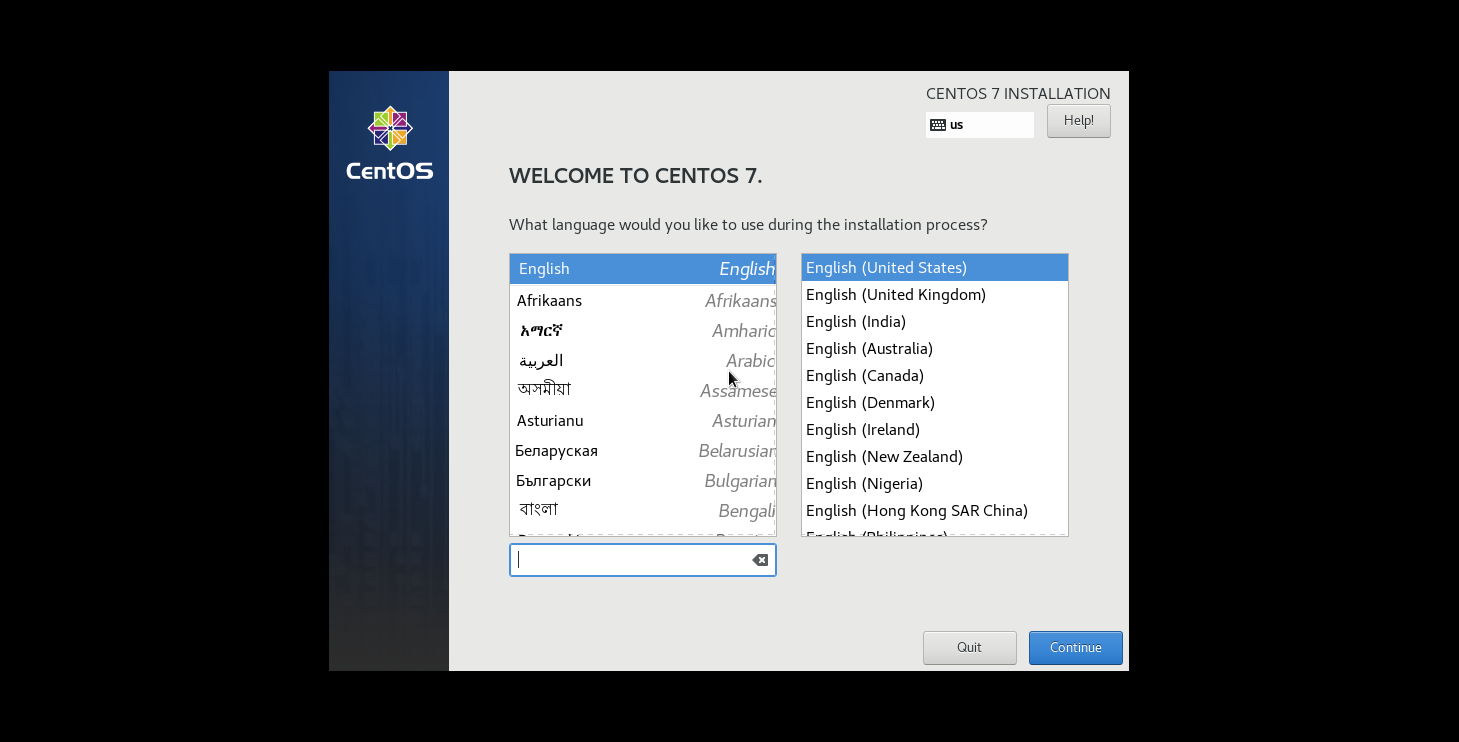Pick the Arabic language entry
The height and width of the screenshot is (742, 1459).
643,361
